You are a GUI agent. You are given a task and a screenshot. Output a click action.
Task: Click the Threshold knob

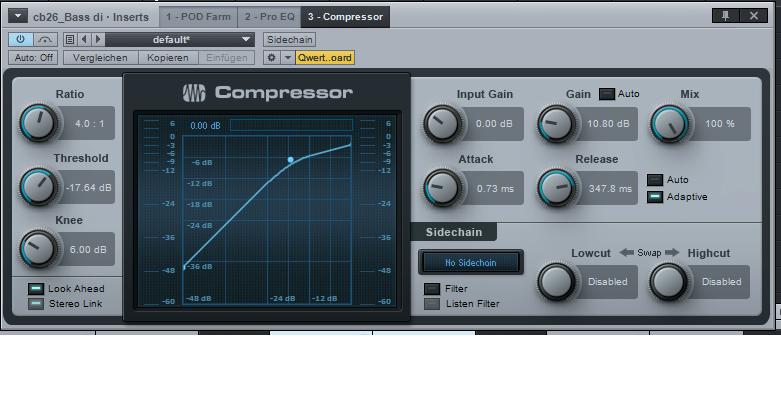tap(38, 187)
